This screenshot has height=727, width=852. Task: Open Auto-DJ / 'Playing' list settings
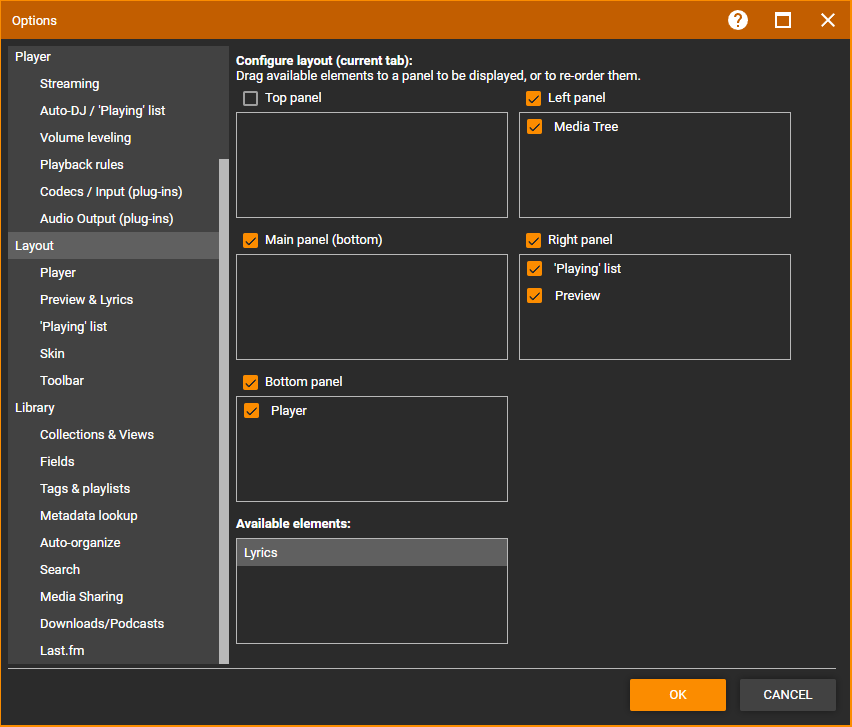pos(114,110)
